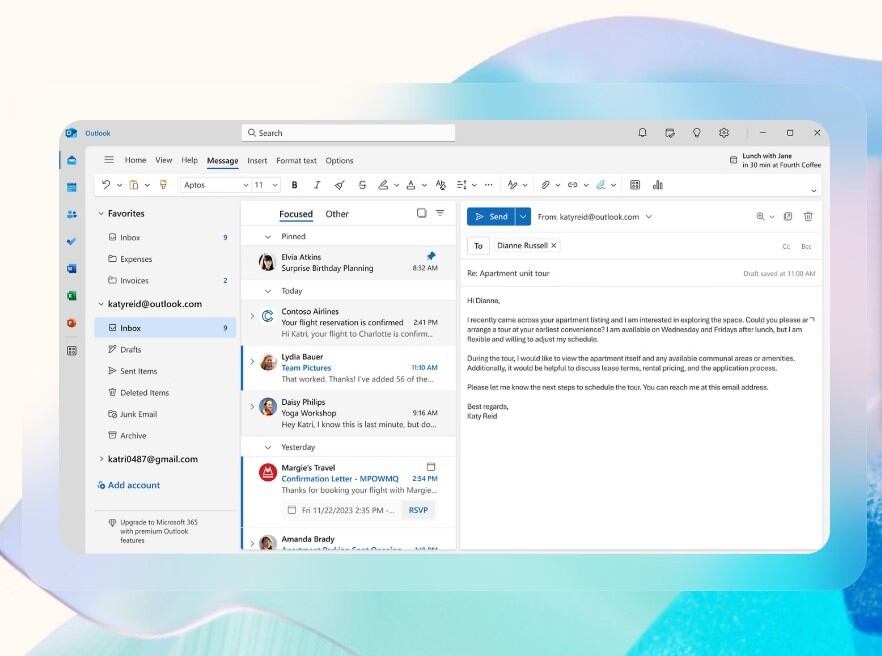Click the attach file paperclip icon

[x=546, y=185]
